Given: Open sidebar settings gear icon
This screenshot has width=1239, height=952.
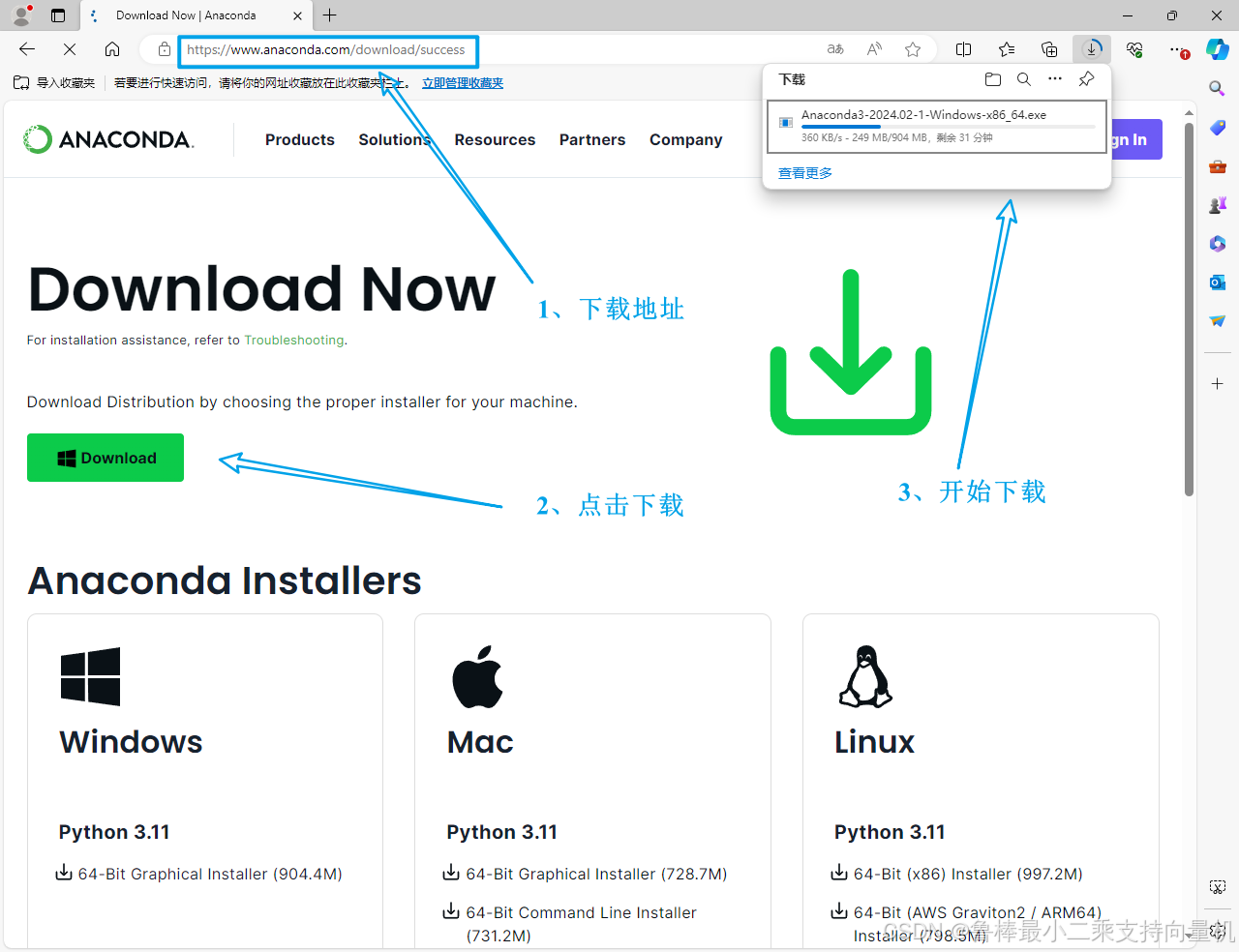Looking at the screenshot, I should tap(1218, 931).
